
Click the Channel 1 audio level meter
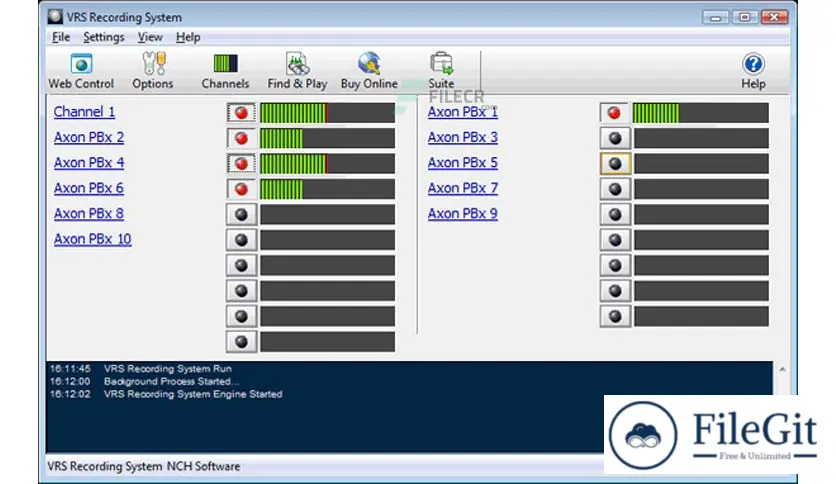(327, 113)
